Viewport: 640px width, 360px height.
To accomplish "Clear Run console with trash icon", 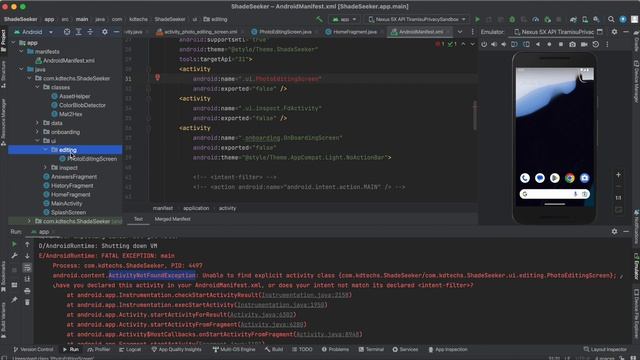I will pyautogui.click(x=27, y=302).
